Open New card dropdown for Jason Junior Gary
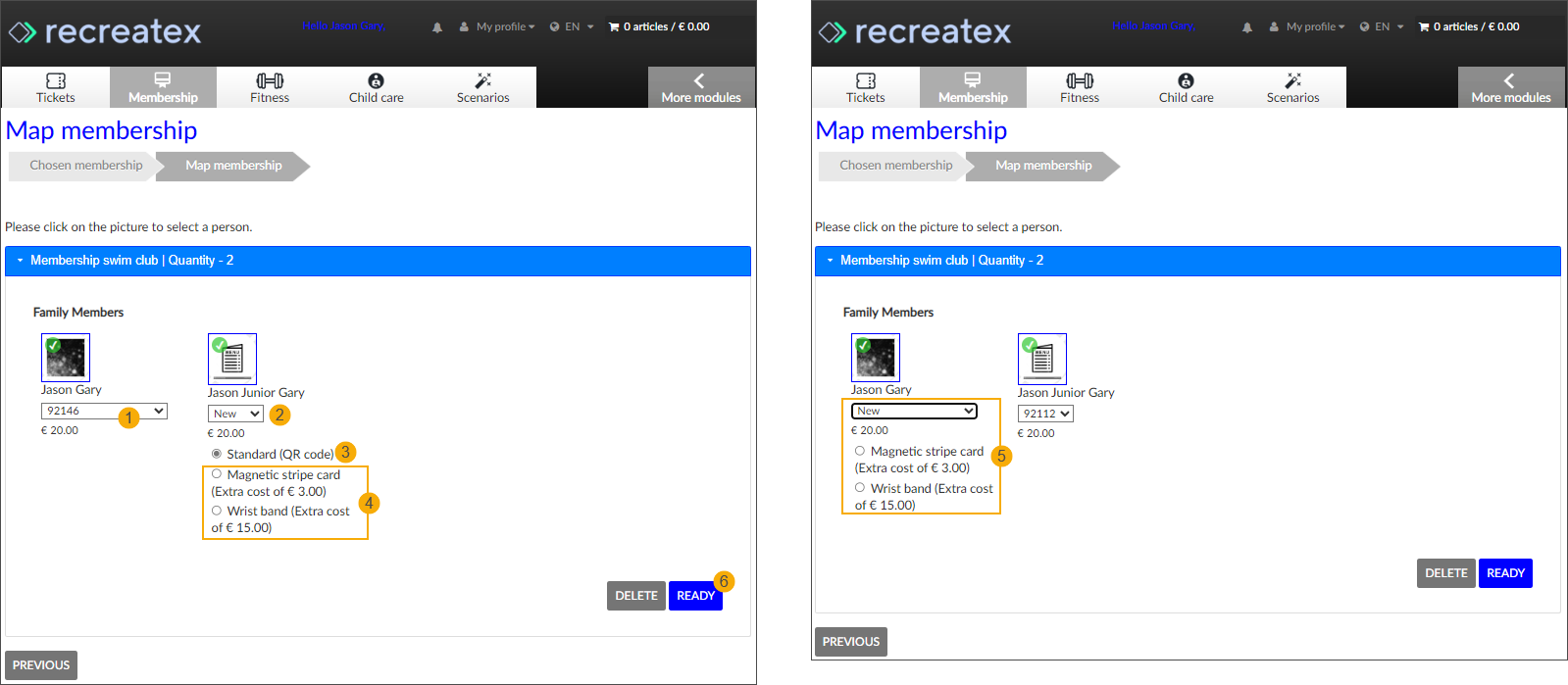1568x685 pixels. [x=235, y=414]
